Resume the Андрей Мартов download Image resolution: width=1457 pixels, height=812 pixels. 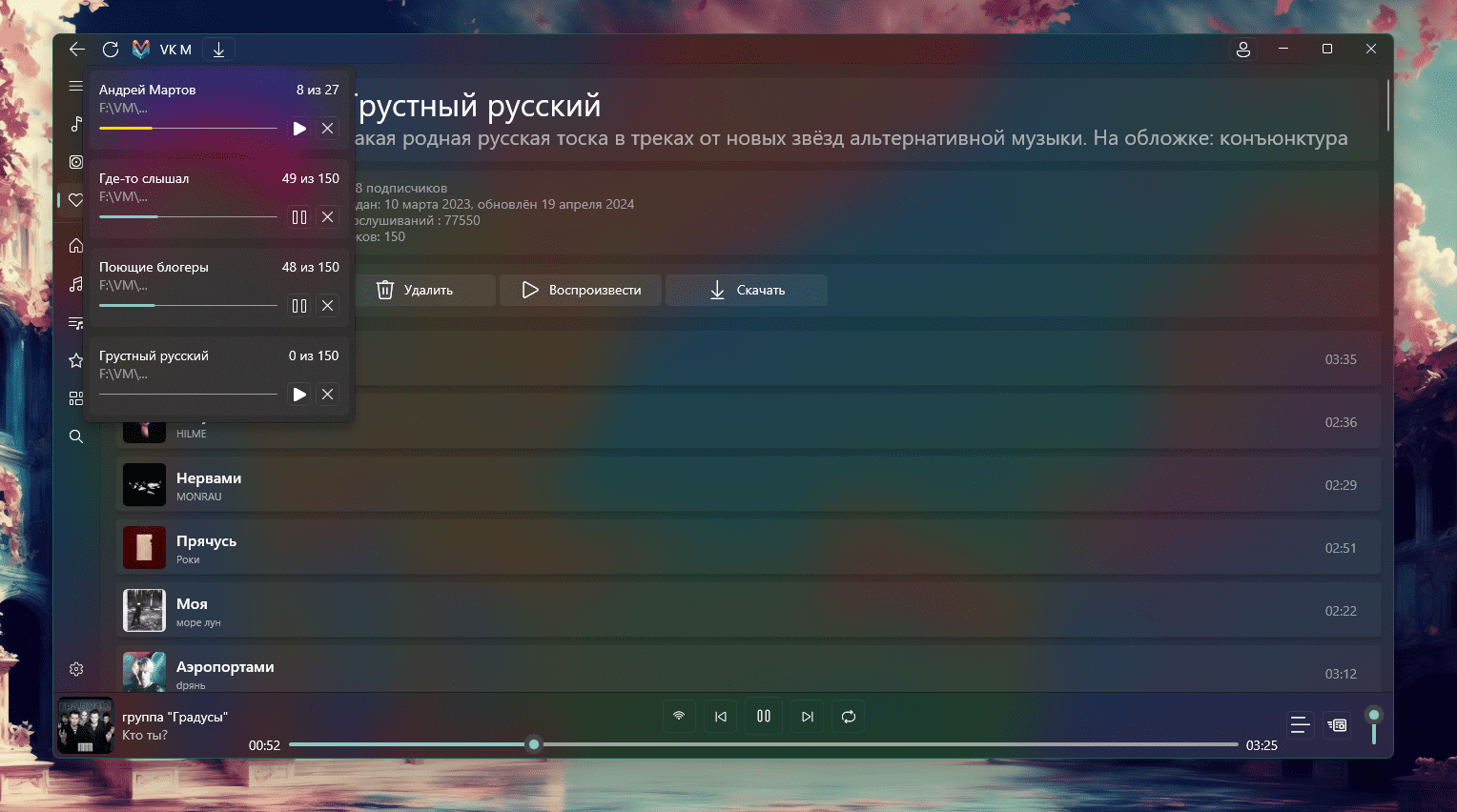pos(299,128)
